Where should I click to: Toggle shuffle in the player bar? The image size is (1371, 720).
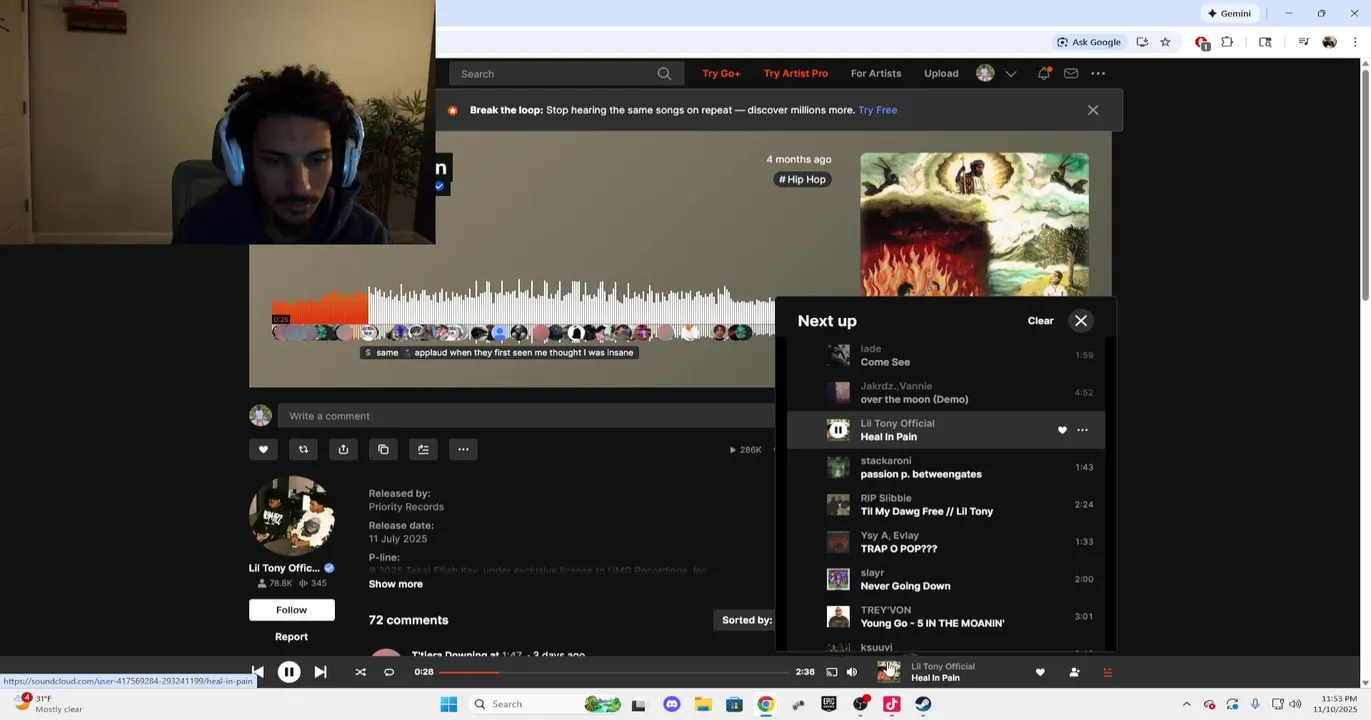pyautogui.click(x=360, y=672)
